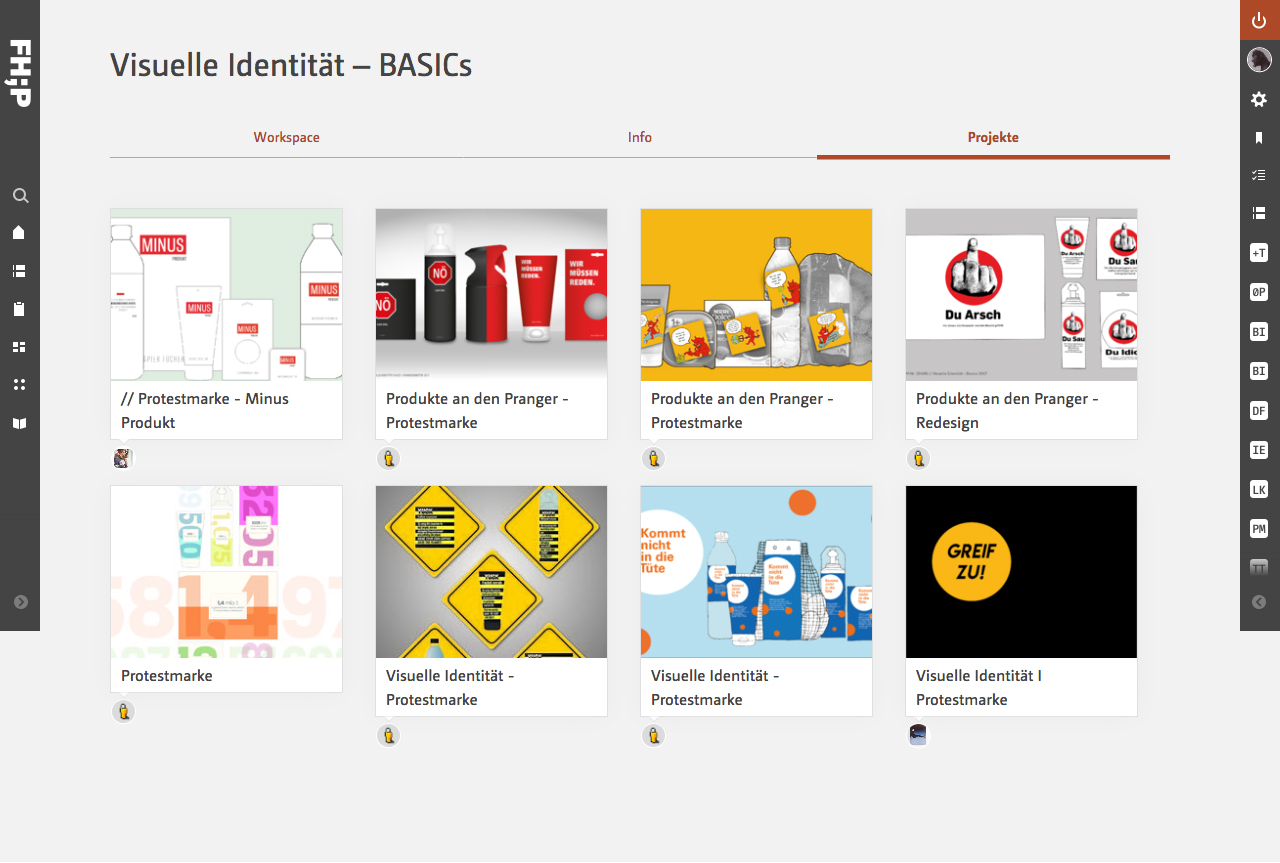Open the "Du Arsch" project thumbnail

point(1021,295)
